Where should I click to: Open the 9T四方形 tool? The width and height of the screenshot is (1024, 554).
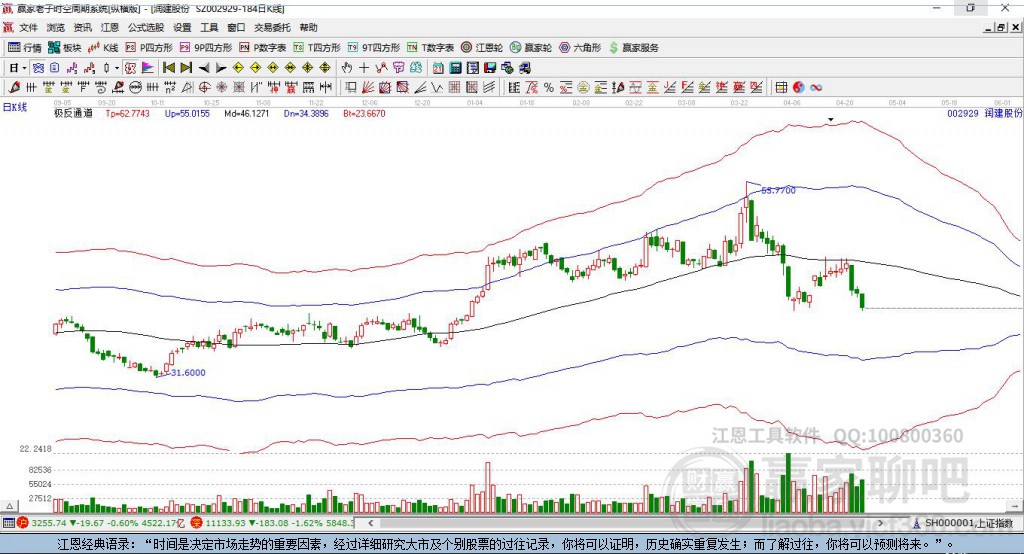(374, 48)
